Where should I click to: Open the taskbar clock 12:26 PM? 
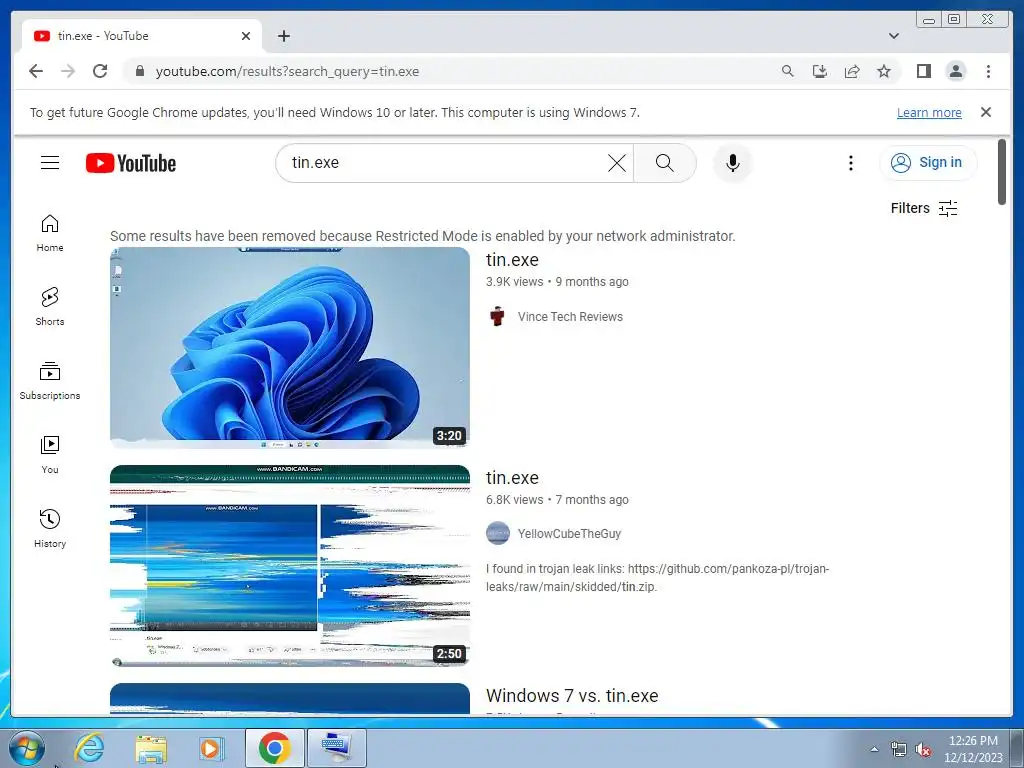973,749
